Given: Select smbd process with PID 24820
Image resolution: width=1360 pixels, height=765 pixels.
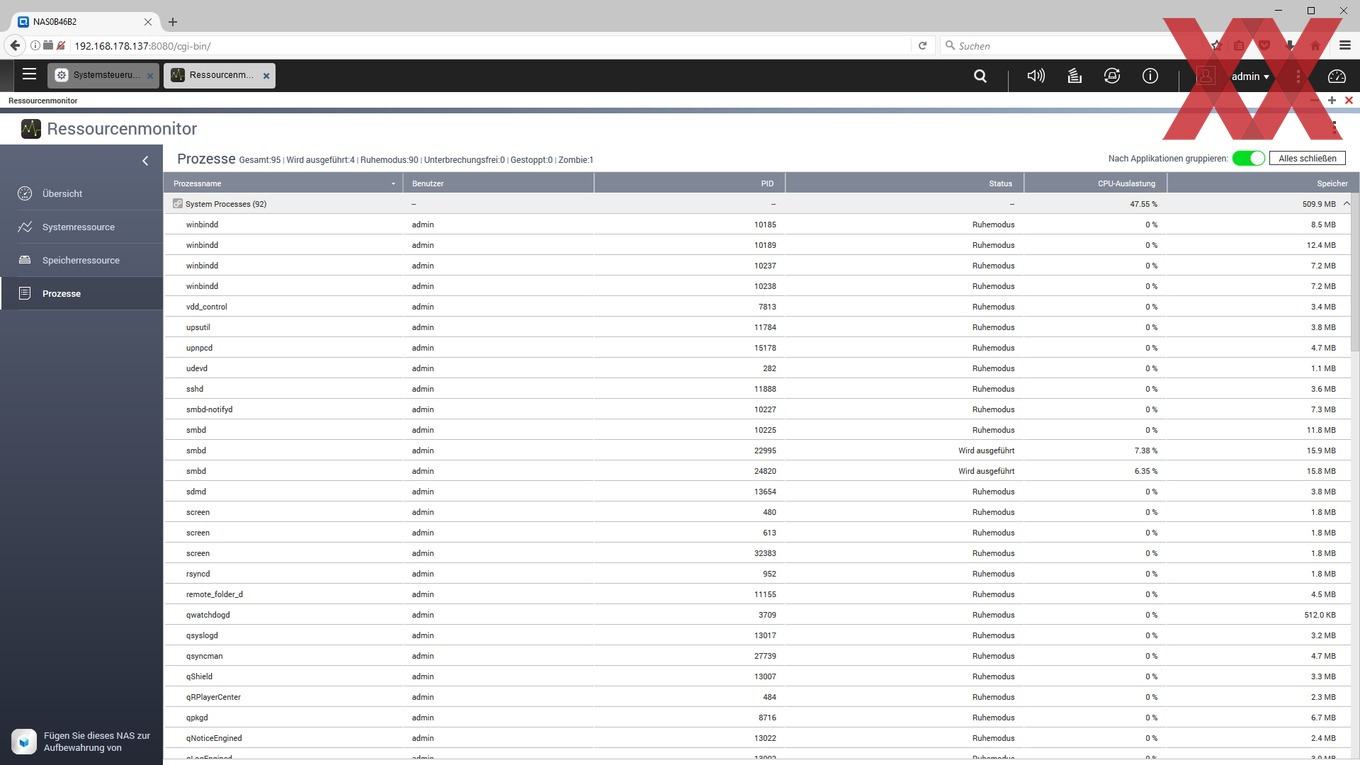Looking at the screenshot, I should (757, 471).
